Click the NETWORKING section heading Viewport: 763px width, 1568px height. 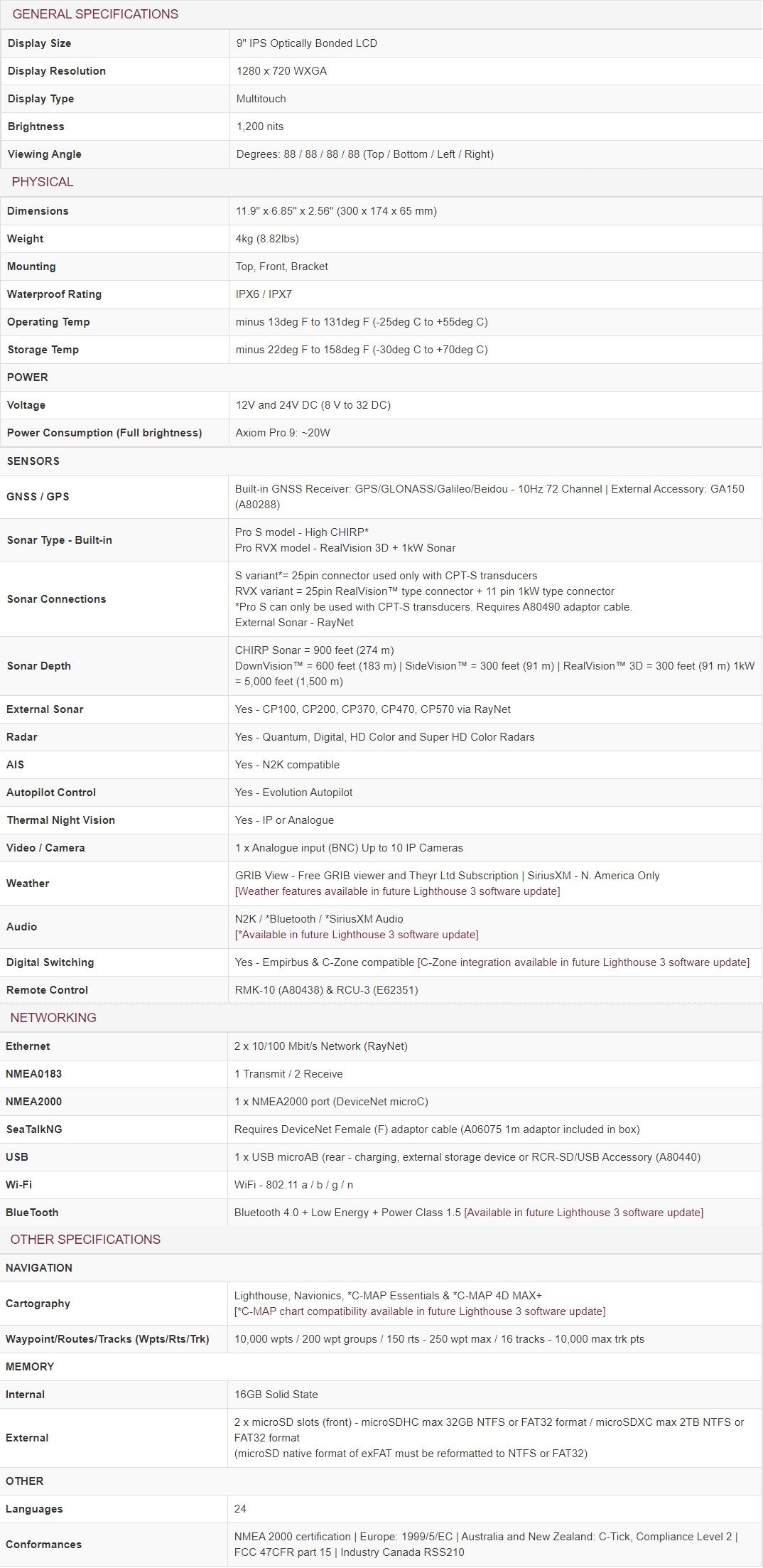point(53,1018)
